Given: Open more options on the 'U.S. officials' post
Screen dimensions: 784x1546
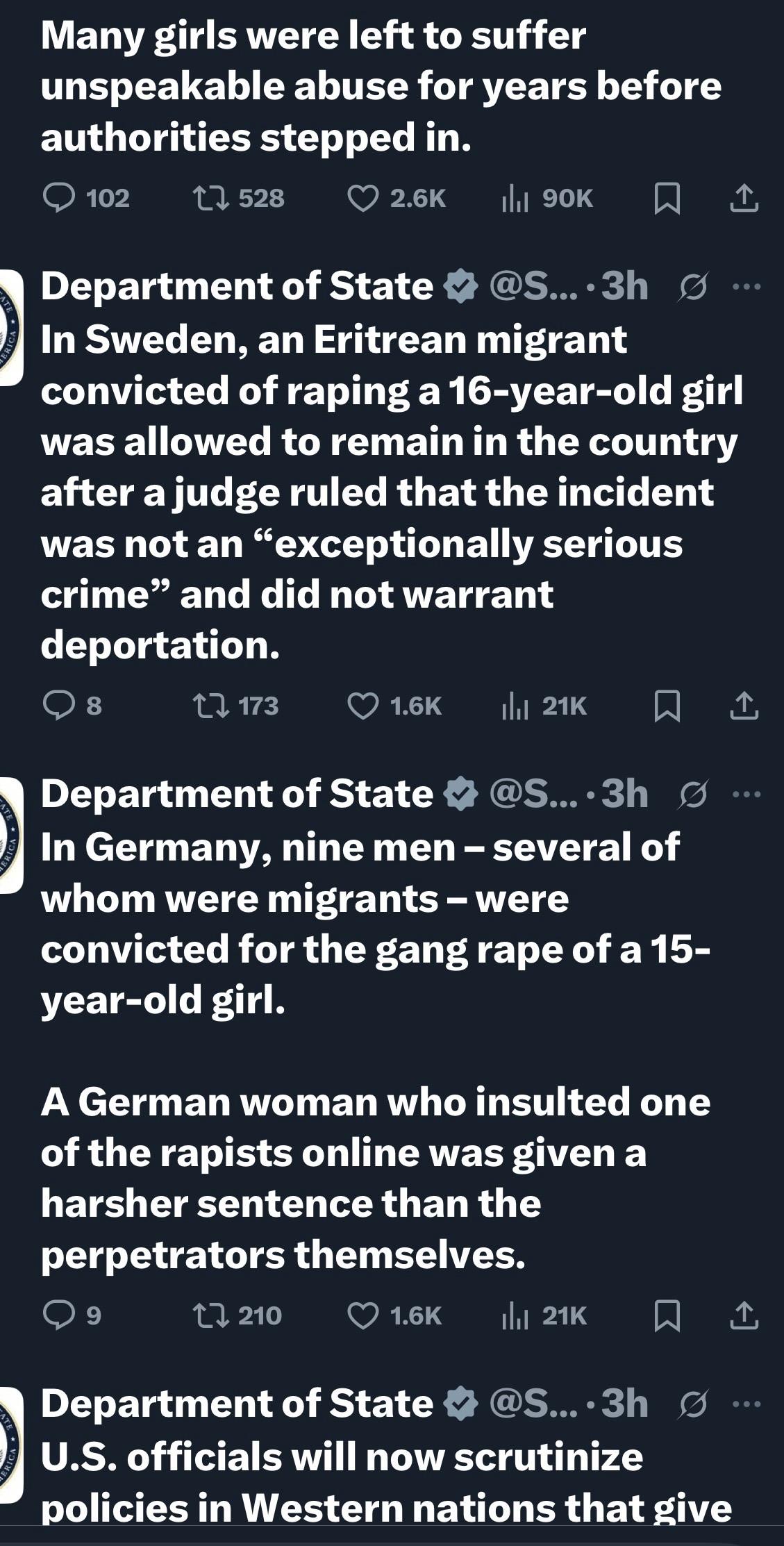Looking at the screenshot, I should [x=747, y=1404].
